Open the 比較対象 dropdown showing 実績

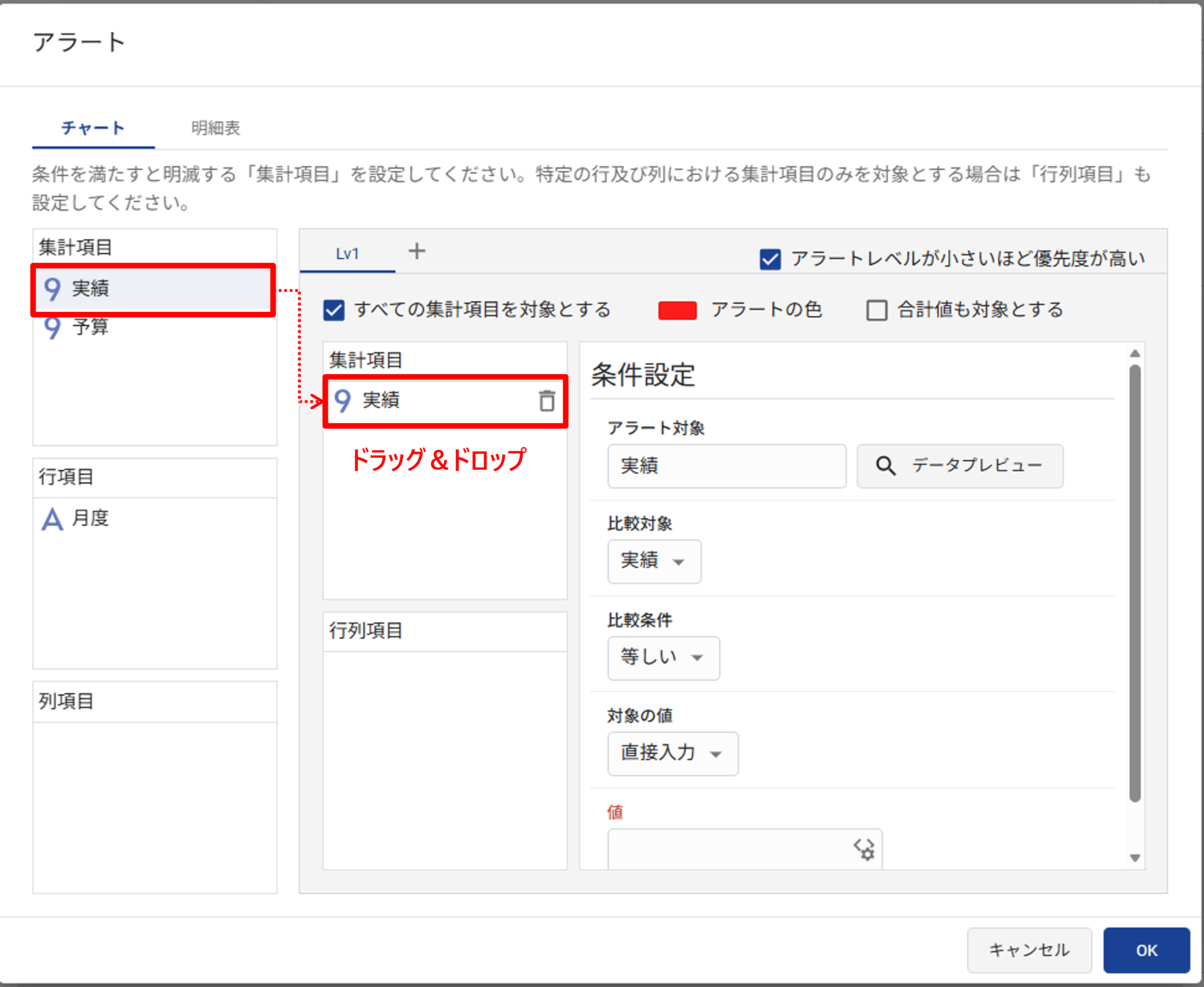654,561
